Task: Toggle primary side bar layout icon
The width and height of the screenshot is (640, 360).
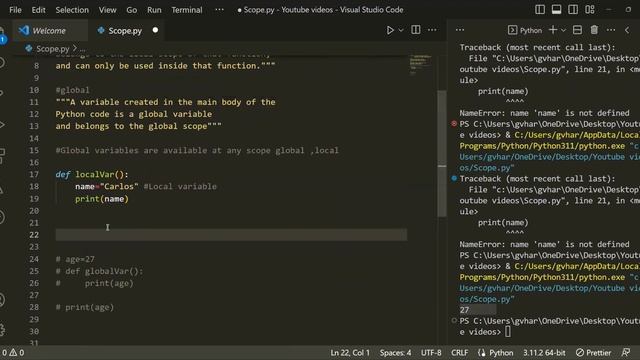Action: click(x=540, y=9)
